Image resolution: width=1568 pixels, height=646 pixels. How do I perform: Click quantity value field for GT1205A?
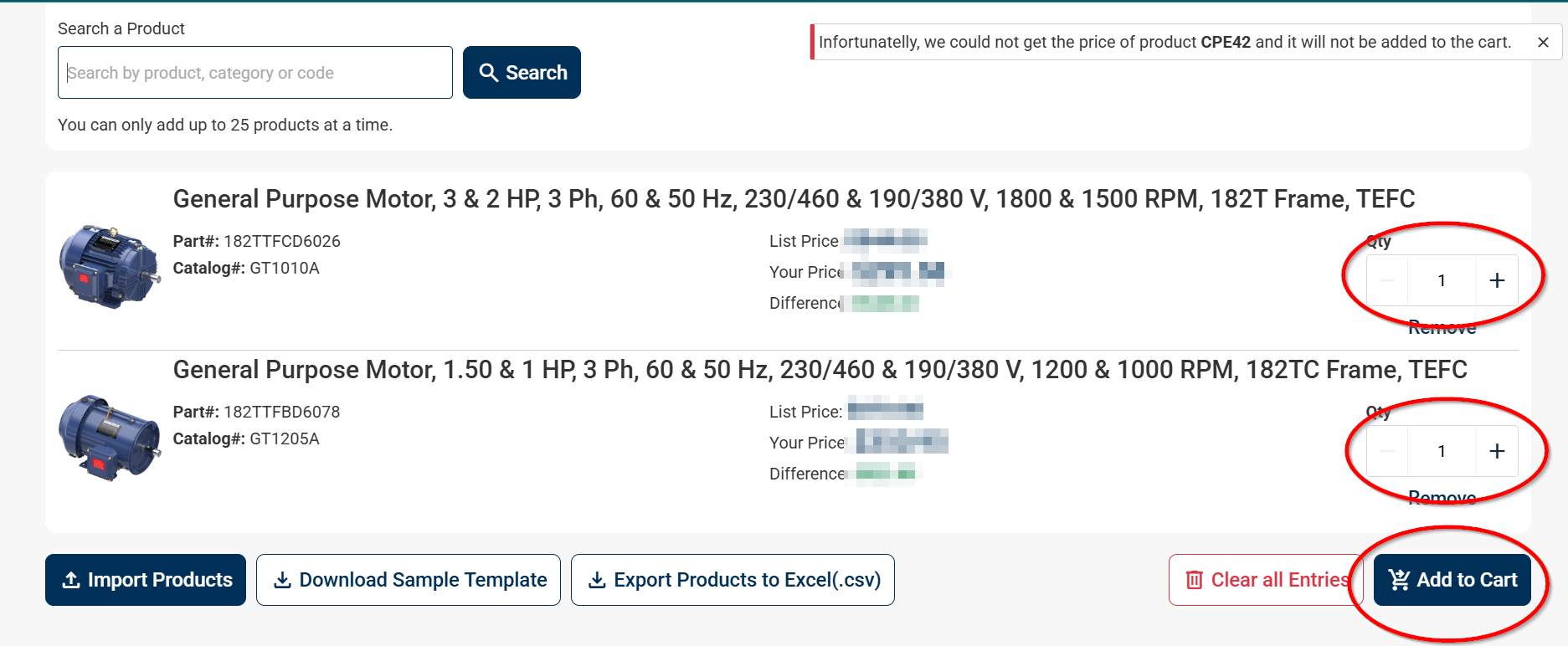[1442, 451]
